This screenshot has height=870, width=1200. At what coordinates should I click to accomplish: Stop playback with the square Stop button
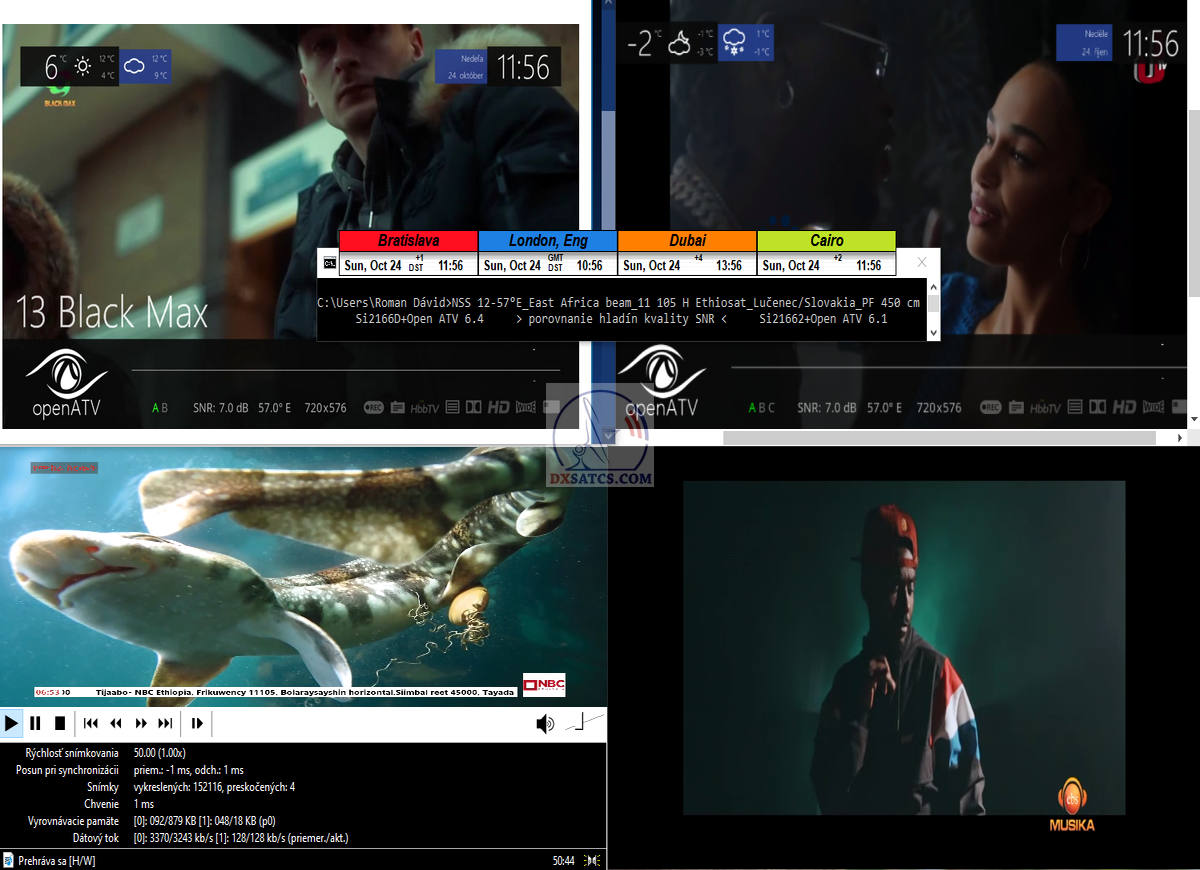[60, 723]
